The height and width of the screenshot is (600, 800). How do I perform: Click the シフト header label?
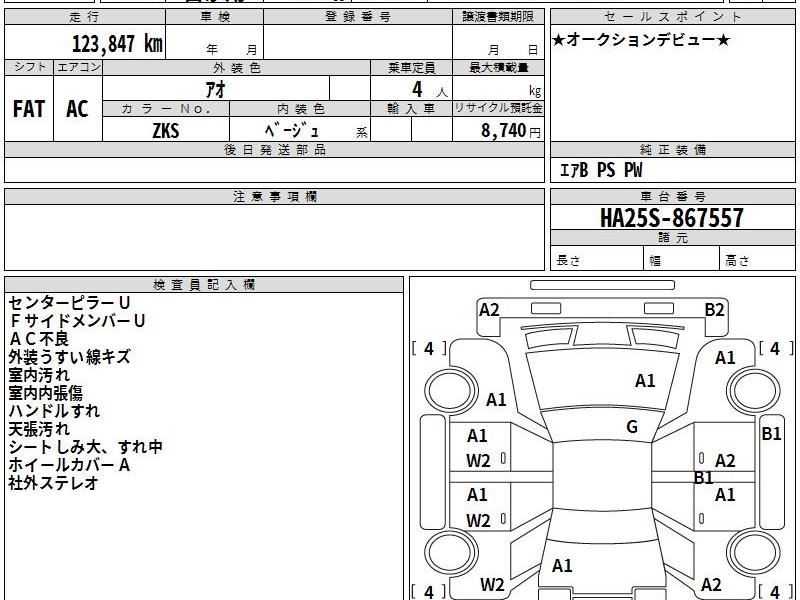(x=29, y=67)
